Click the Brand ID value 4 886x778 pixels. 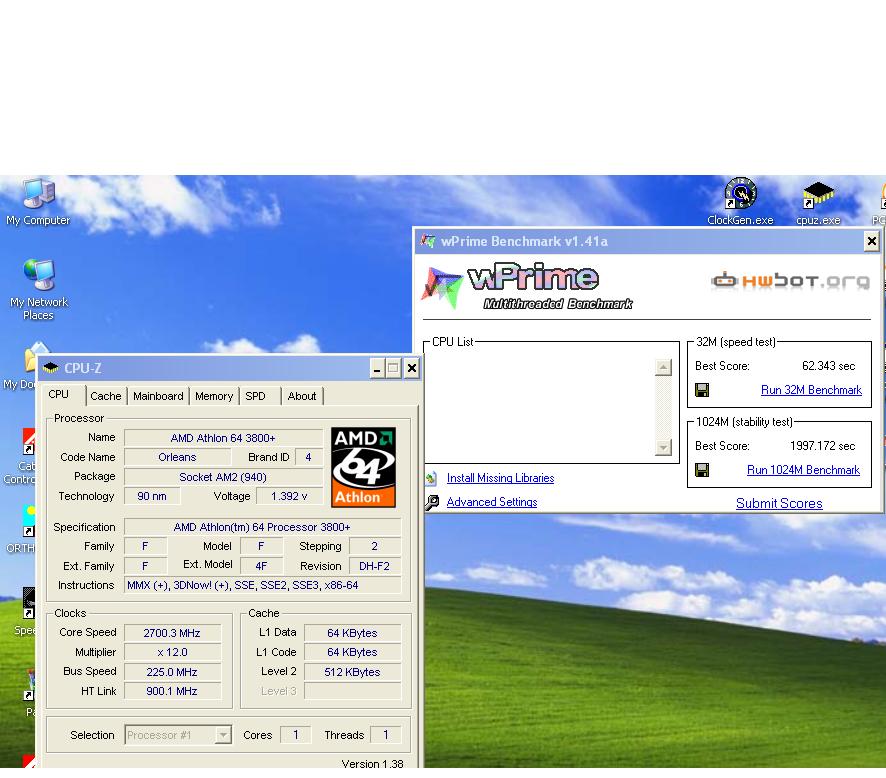click(x=309, y=457)
